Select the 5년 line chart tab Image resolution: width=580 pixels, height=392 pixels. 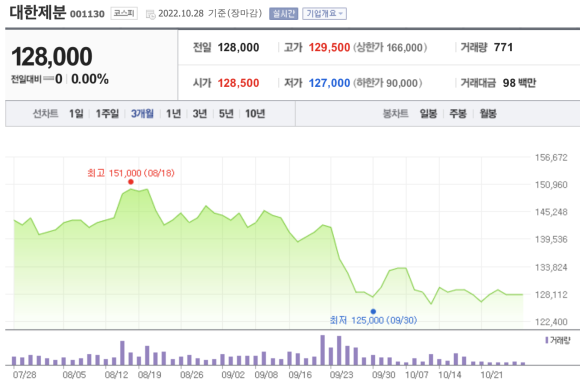coord(226,114)
